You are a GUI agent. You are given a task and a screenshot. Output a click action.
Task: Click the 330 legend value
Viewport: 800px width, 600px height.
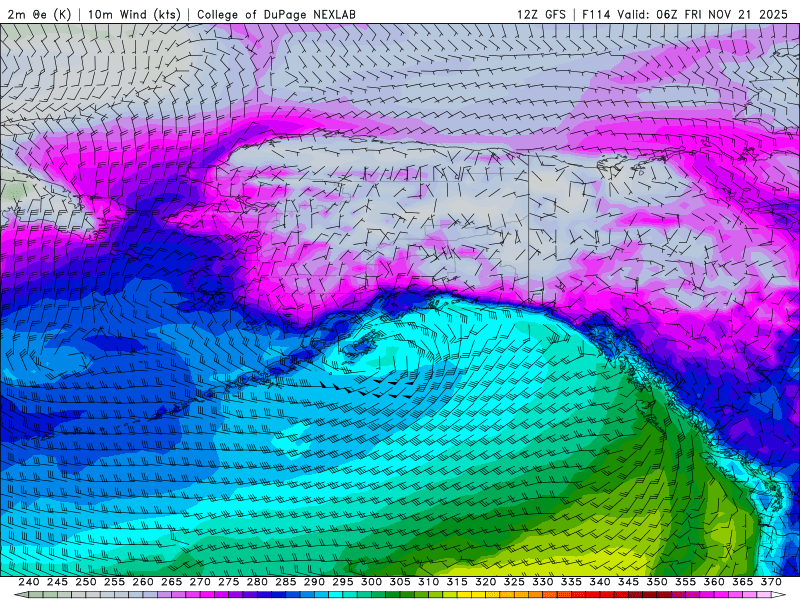(543, 582)
